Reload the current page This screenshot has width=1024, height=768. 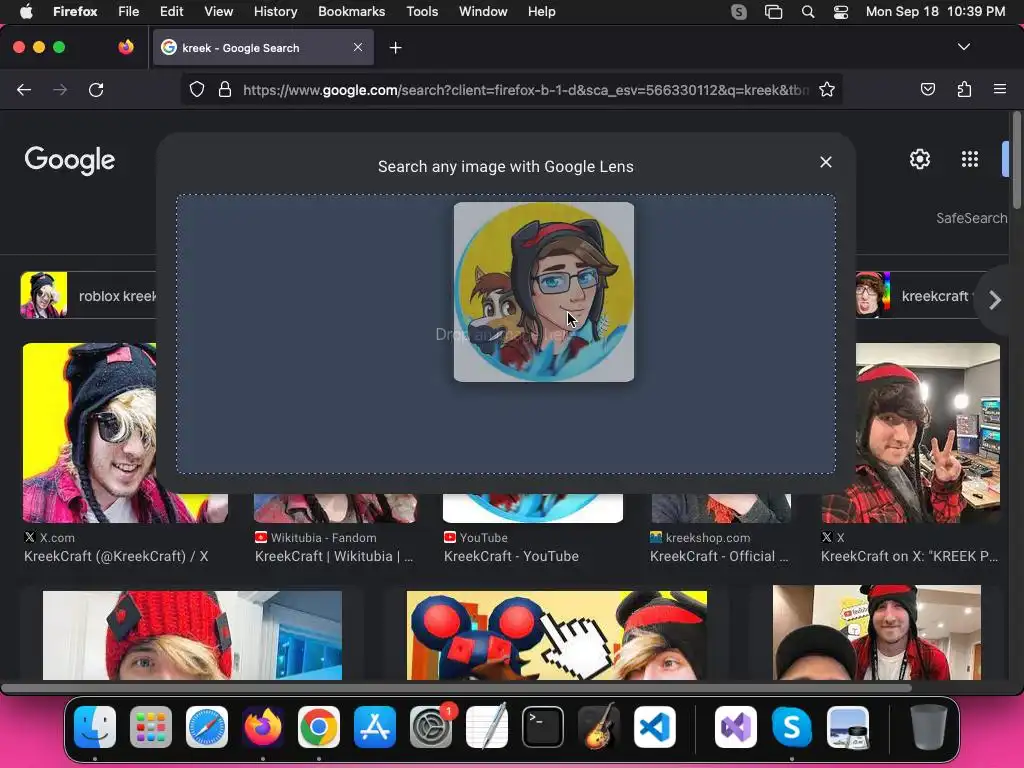tap(96, 89)
